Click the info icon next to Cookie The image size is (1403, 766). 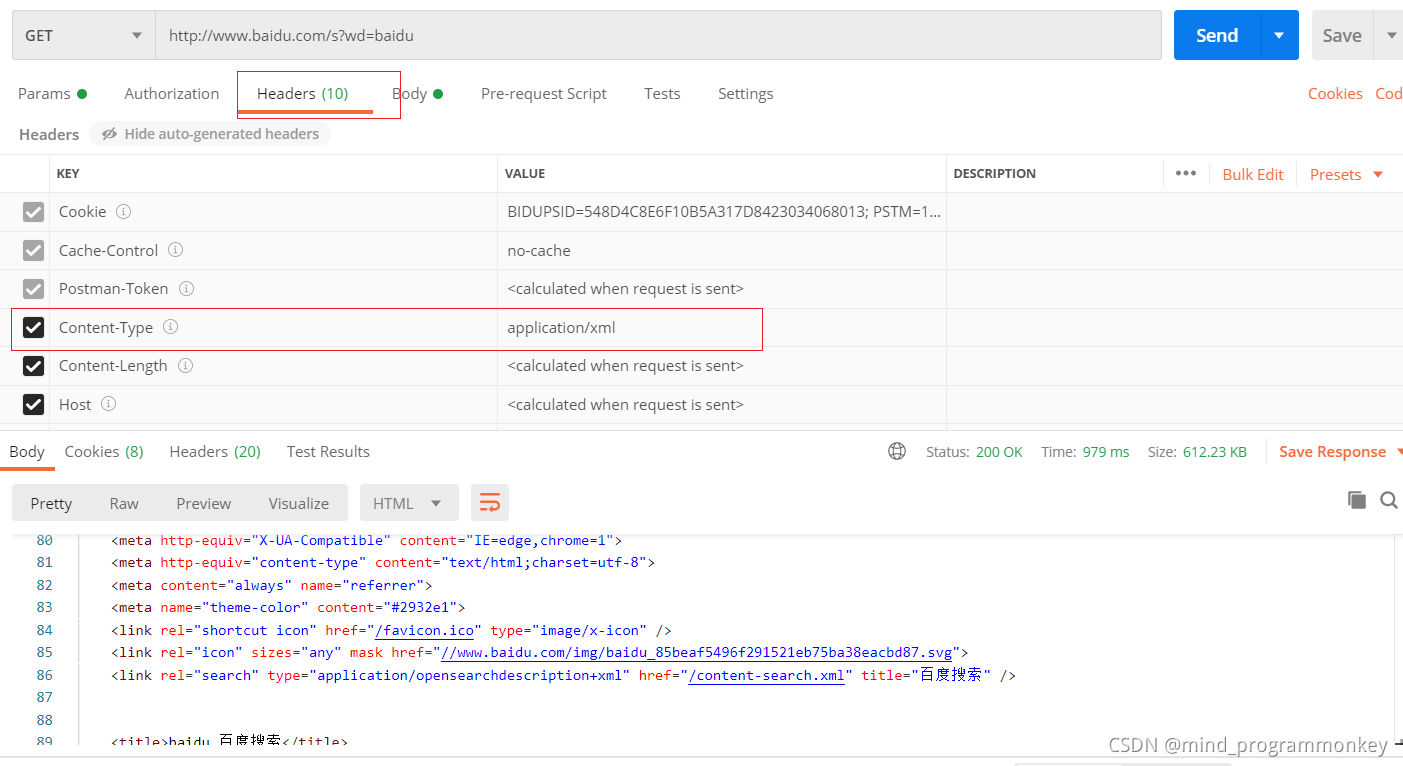(x=124, y=212)
